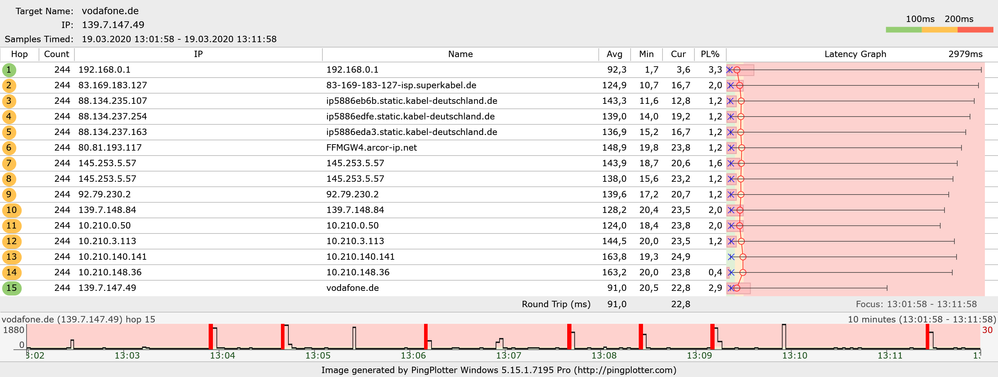Select the hop 13 orange circle icon
This screenshot has width=998, height=377.
coord(11,257)
